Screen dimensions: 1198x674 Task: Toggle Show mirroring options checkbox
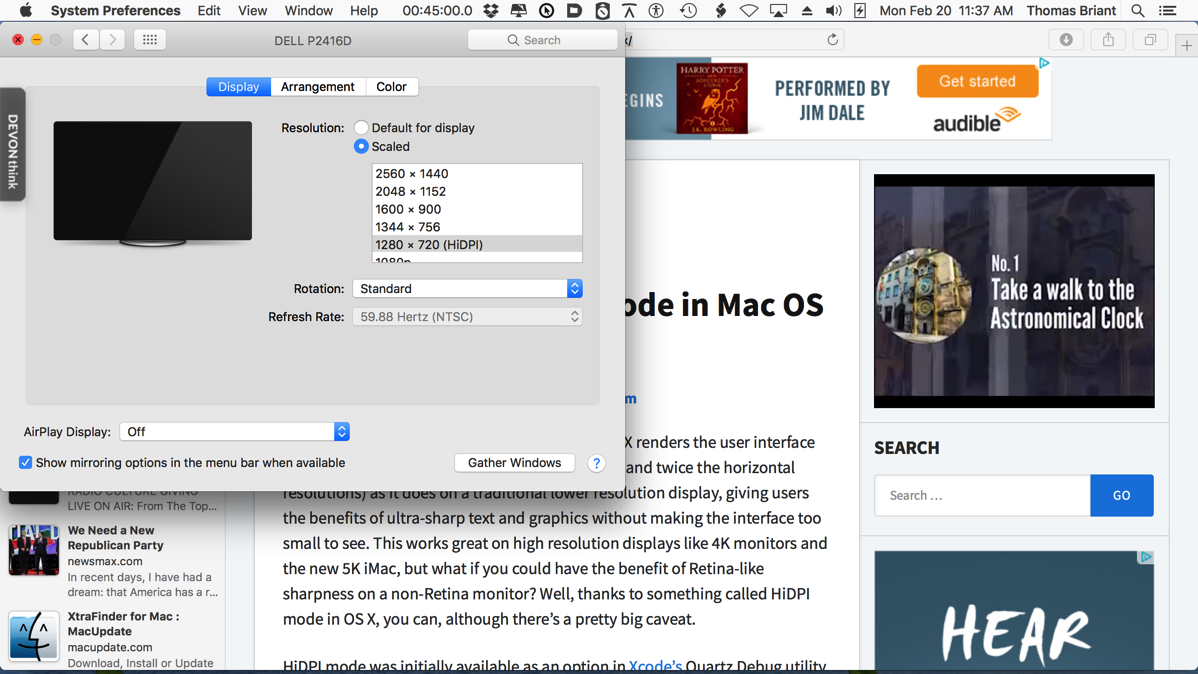pos(25,462)
